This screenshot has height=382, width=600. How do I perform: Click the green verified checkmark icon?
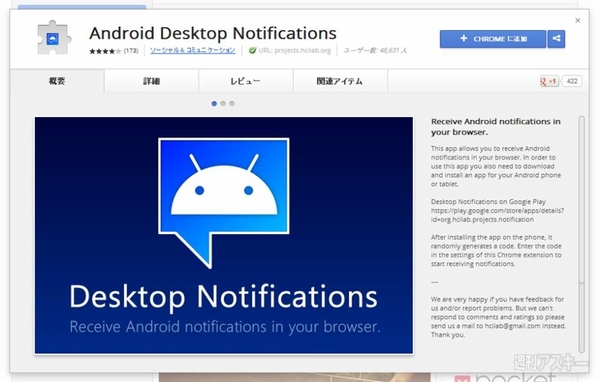click(253, 51)
